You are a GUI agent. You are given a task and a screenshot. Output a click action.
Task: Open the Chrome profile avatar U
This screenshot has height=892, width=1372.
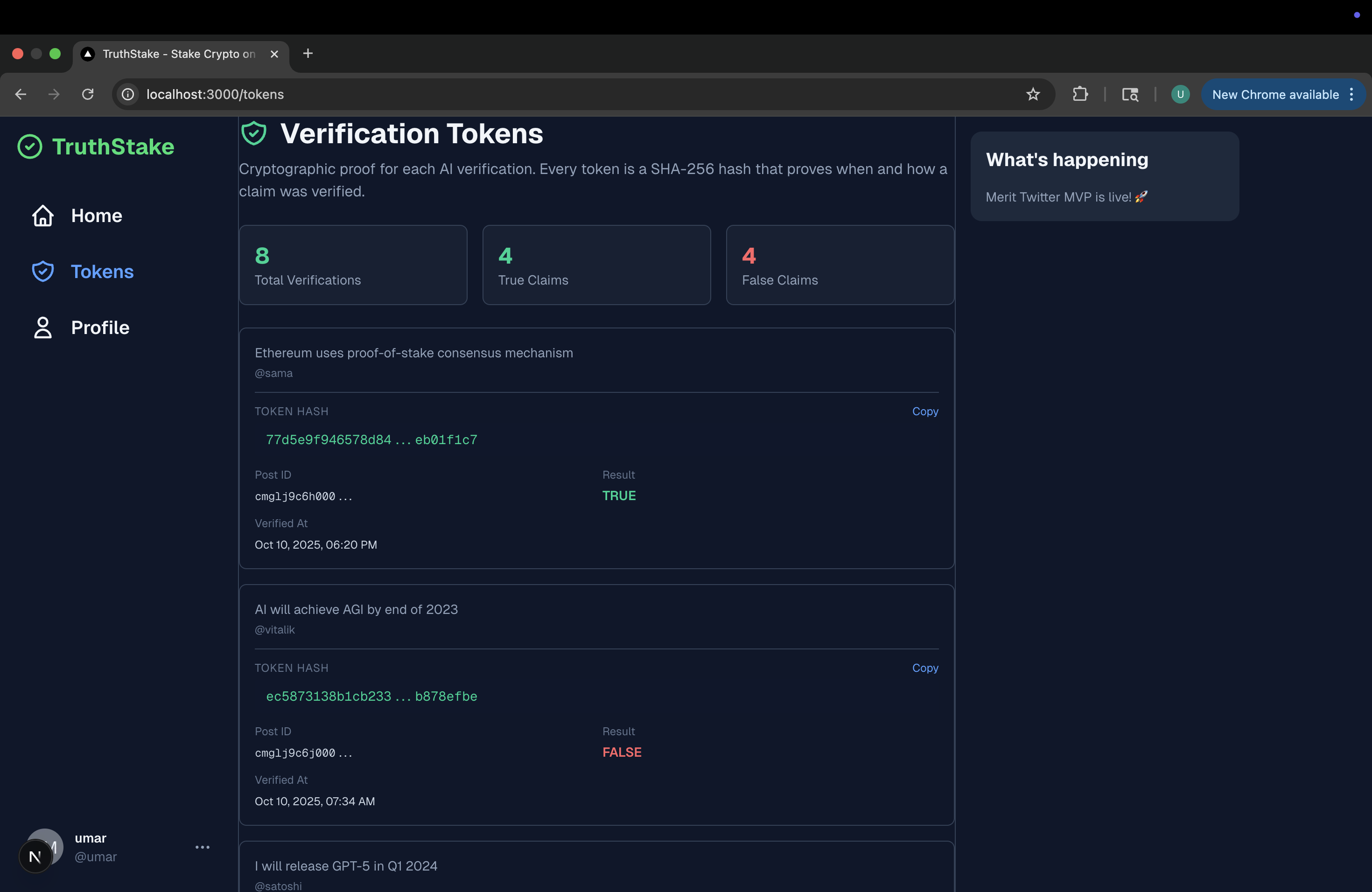pyautogui.click(x=1180, y=95)
